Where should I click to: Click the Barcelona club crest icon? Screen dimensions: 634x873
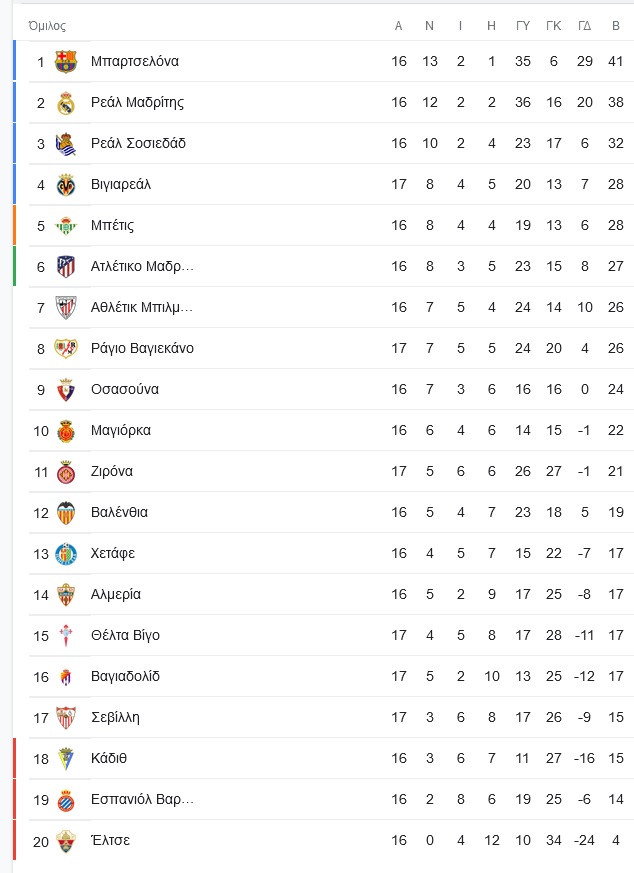click(66, 61)
